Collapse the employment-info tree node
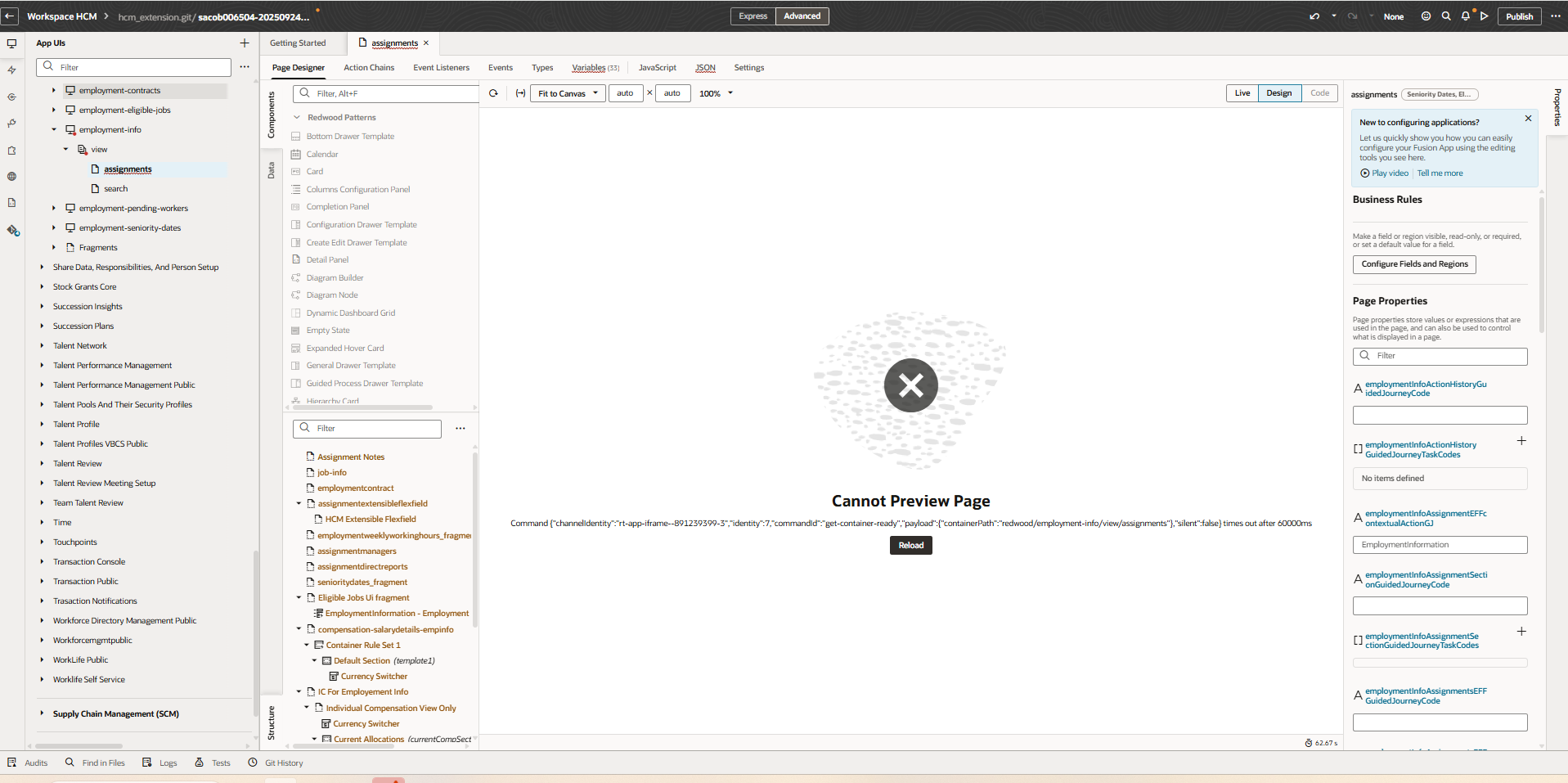This screenshot has width=1568, height=783. pyautogui.click(x=54, y=130)
